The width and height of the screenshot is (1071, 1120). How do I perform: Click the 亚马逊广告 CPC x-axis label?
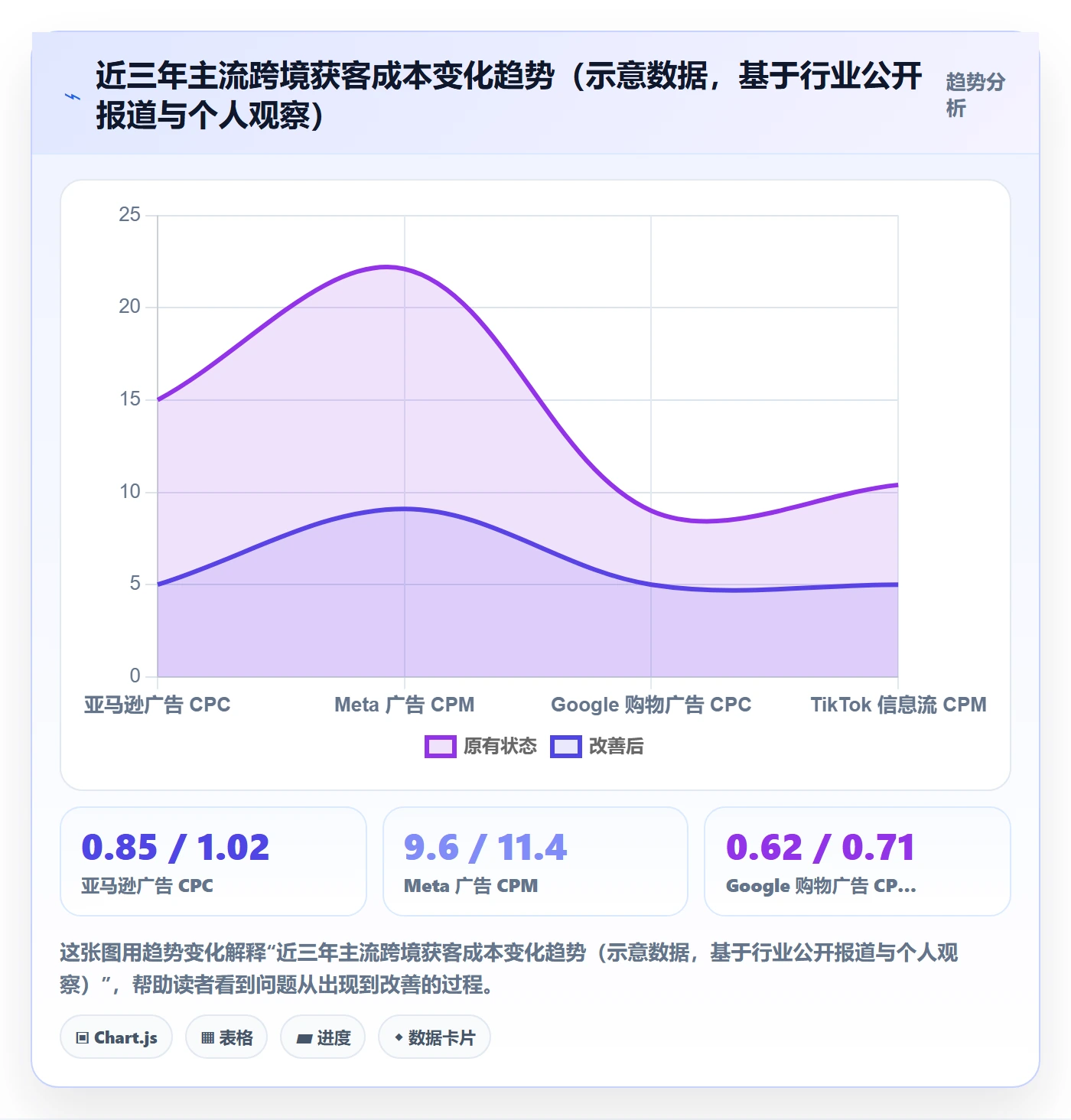pyautogui.click(x=158, y=705)
